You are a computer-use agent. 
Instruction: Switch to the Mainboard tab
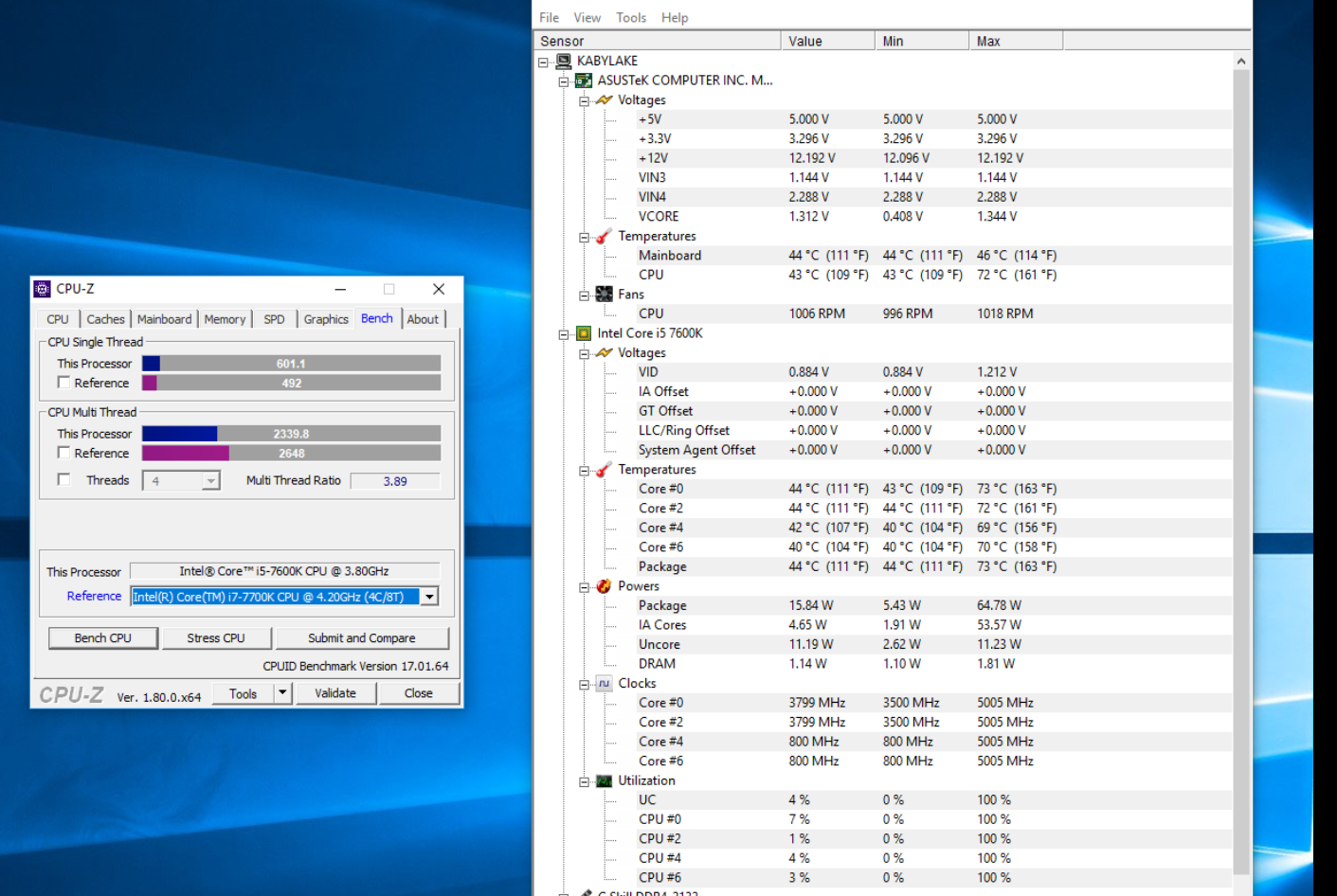click(x=164, y=319)
